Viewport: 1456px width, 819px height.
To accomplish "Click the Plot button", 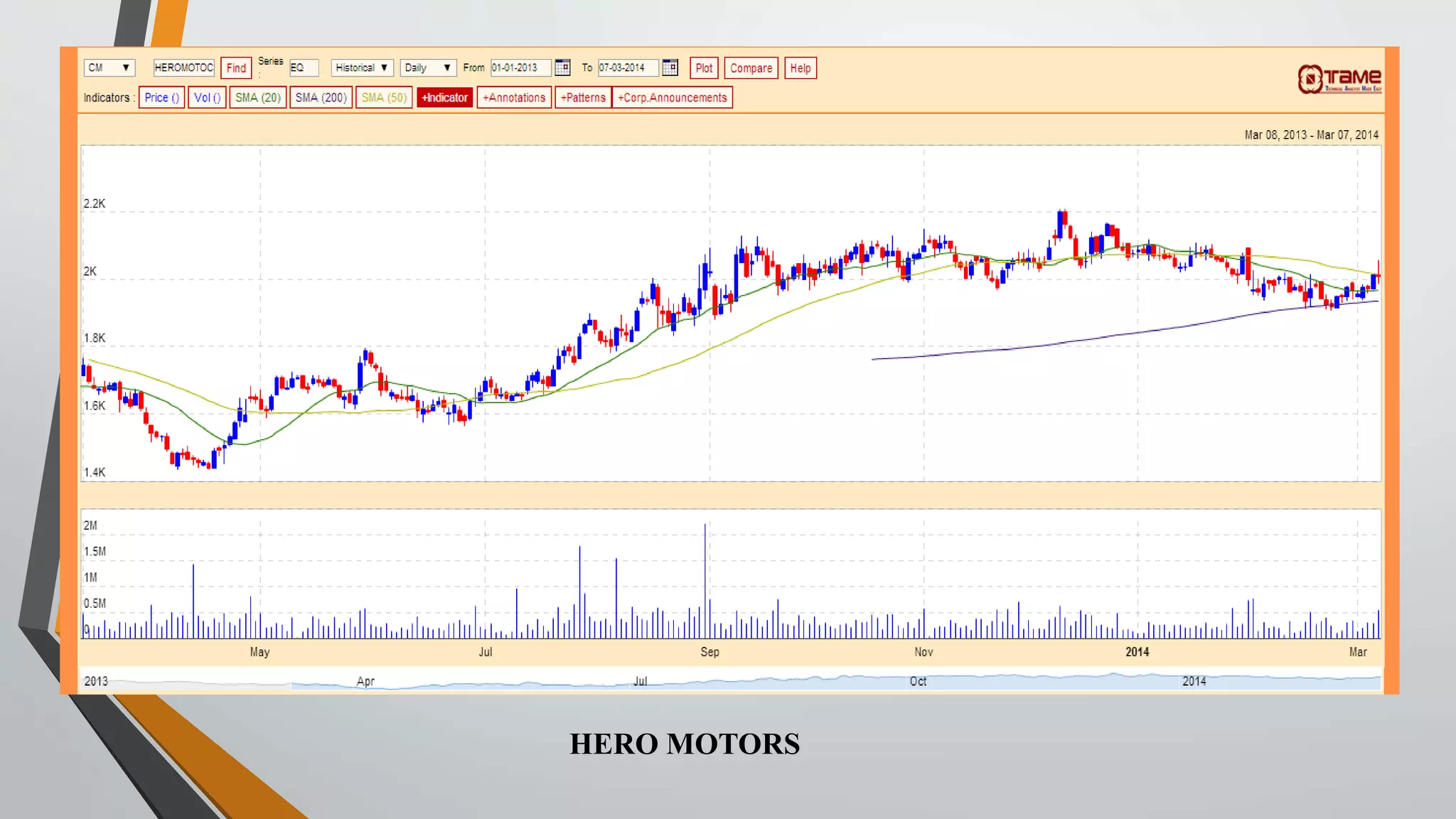I will (x=704, y=68).
